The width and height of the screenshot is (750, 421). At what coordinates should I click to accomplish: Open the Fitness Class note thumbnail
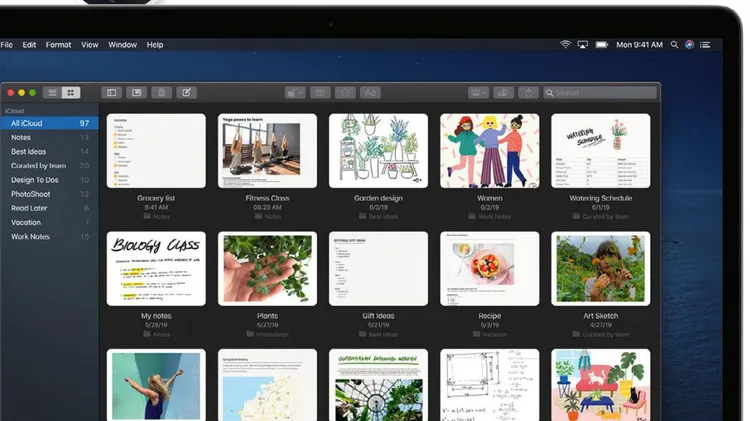click(x=267, y=151)
